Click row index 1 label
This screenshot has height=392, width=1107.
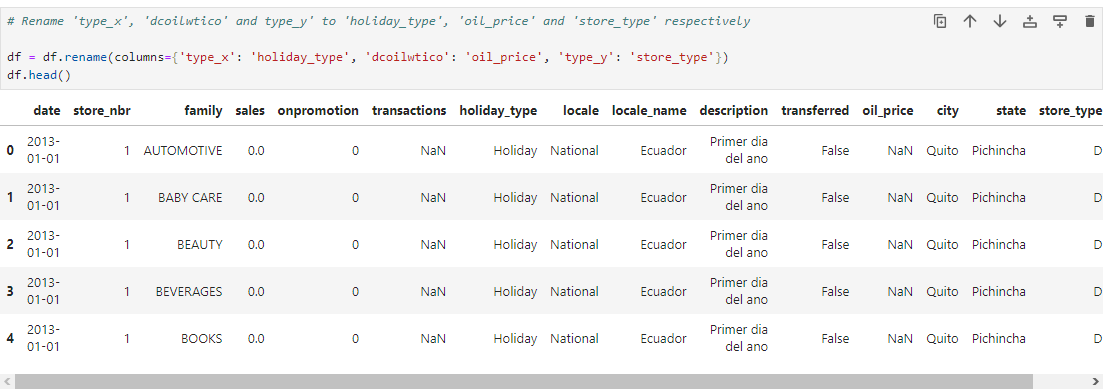(10, 198)
